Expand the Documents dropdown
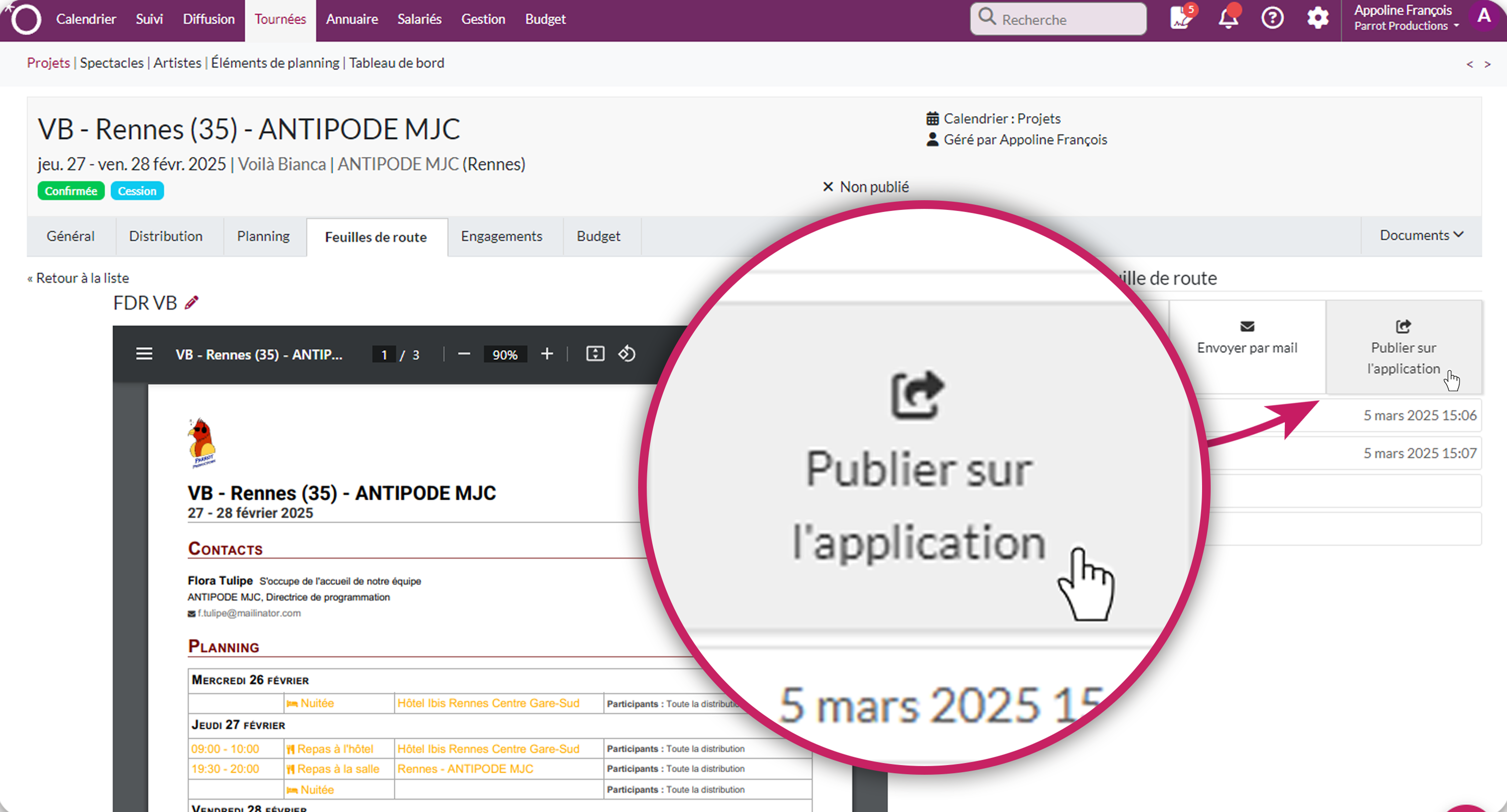Image resolution: width=1507 pixels, height=812 pixels. click(x=1422, y=235)
